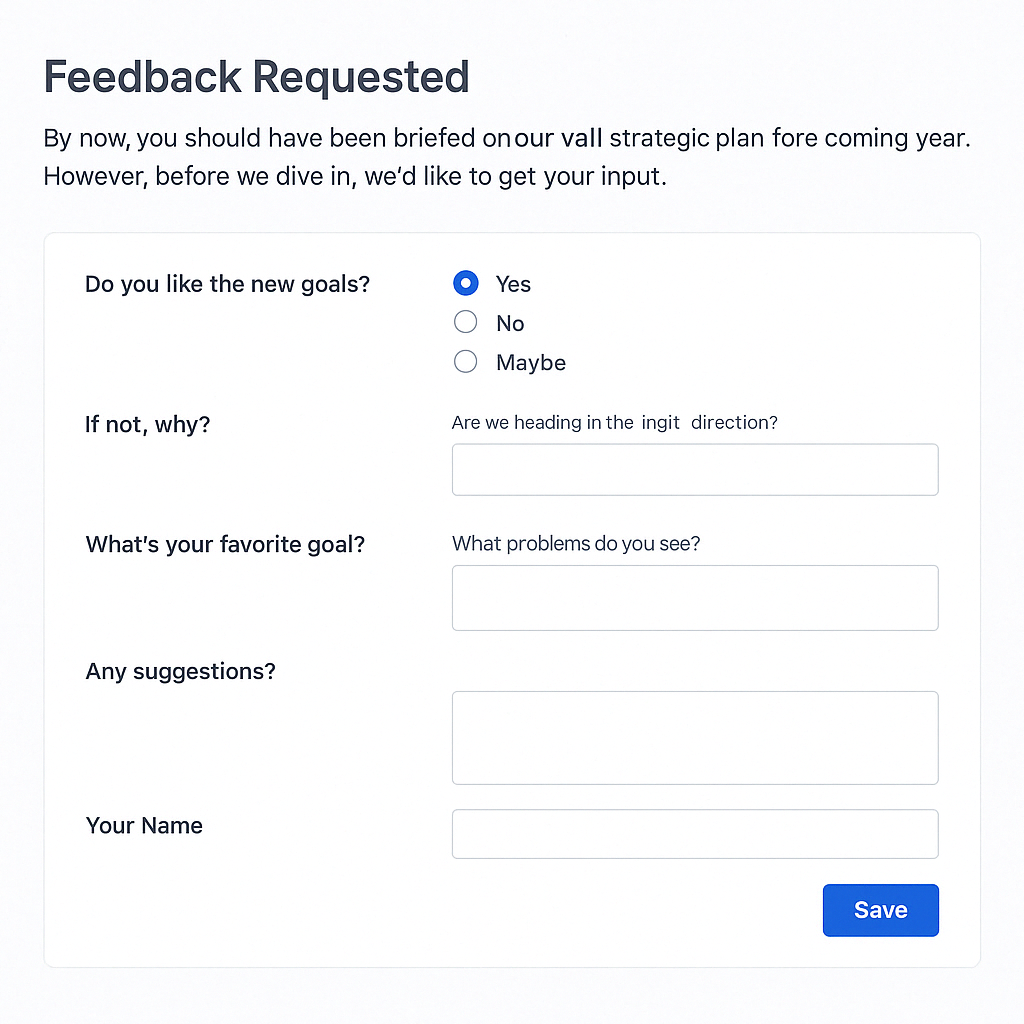Click the word "Maybe" next to its radio
The image size is (1024, 1024).
coord(530,362)
